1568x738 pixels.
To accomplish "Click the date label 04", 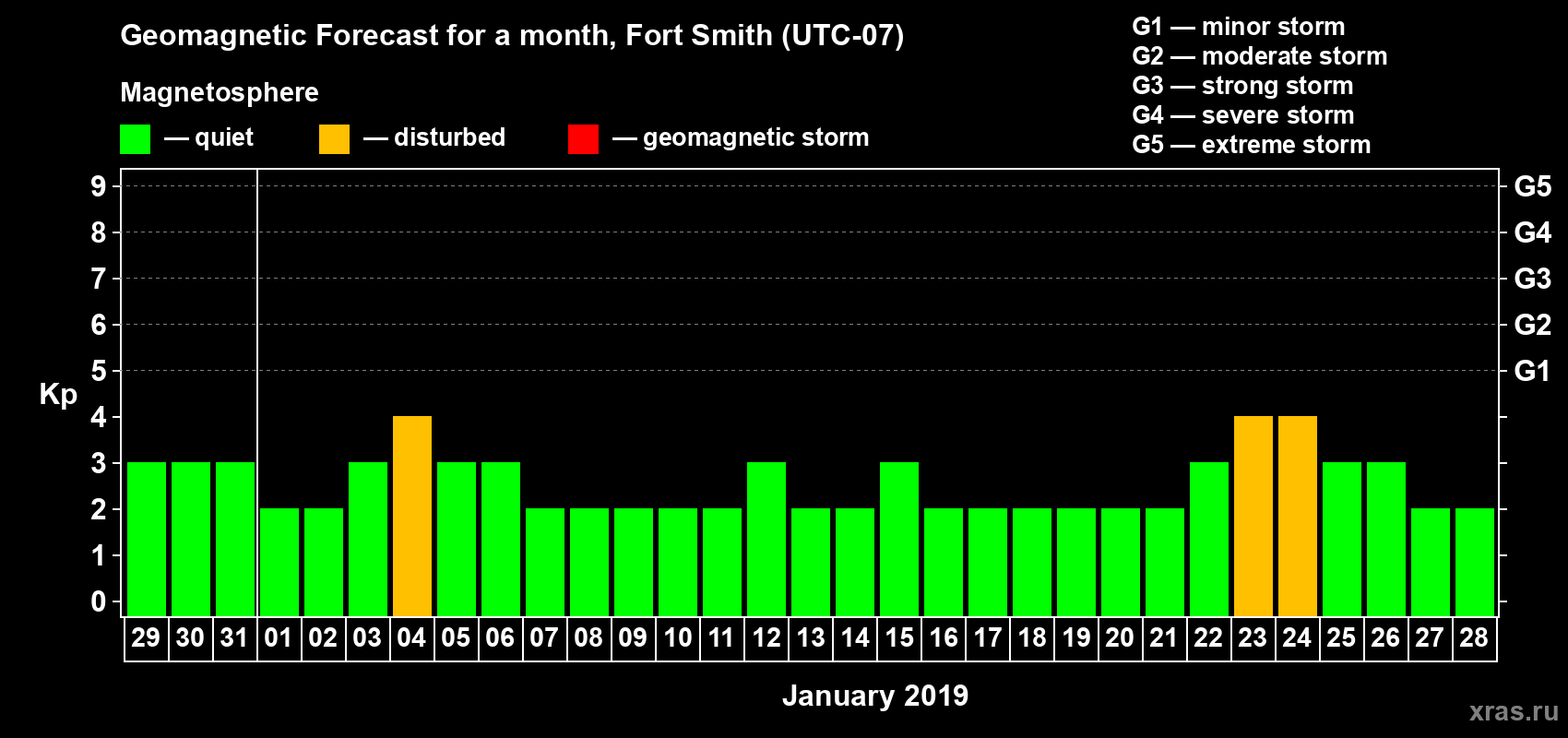I will pyautogui.click(x=411, y=637).
